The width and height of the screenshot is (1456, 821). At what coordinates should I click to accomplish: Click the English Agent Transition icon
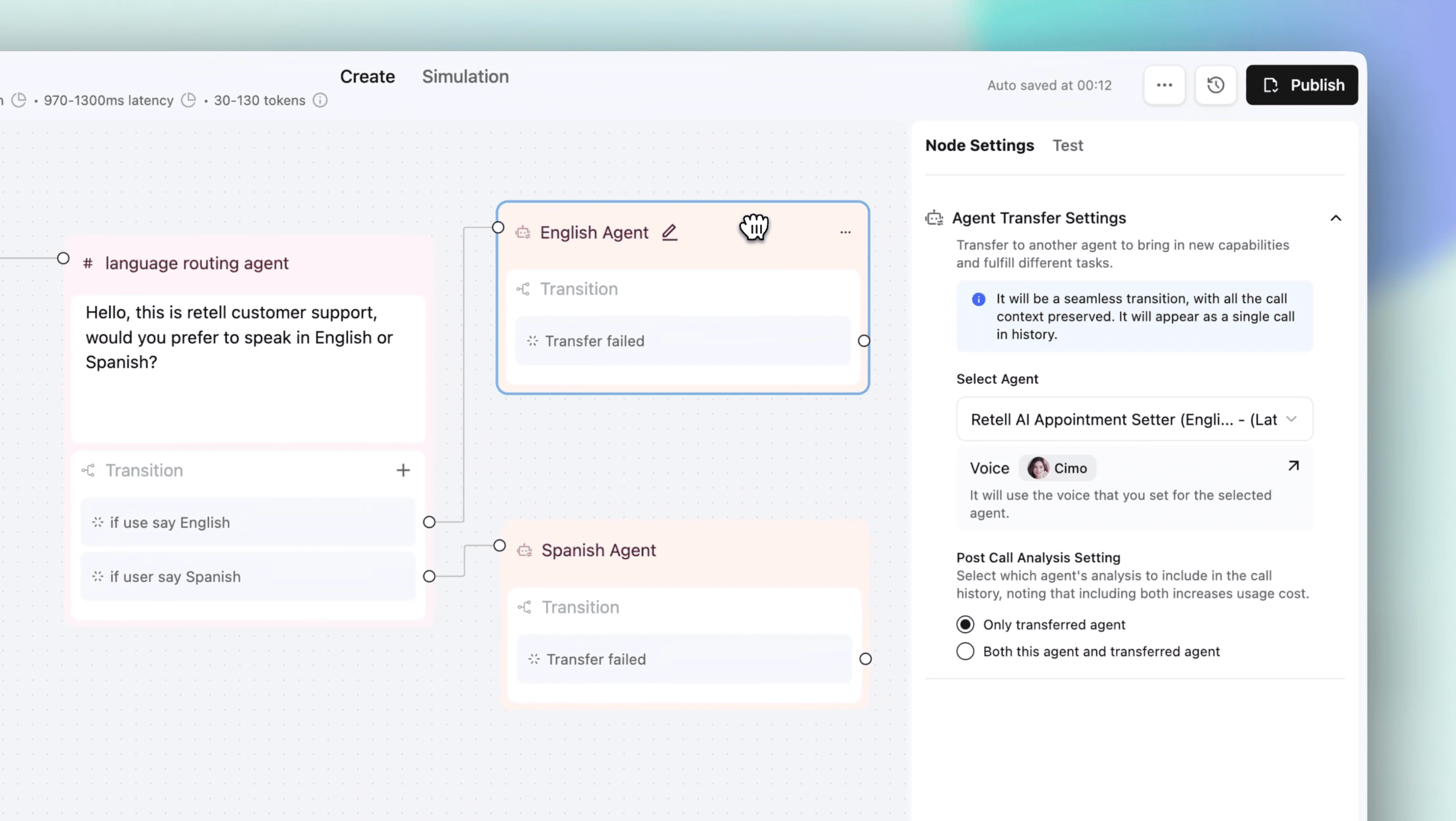523,289
